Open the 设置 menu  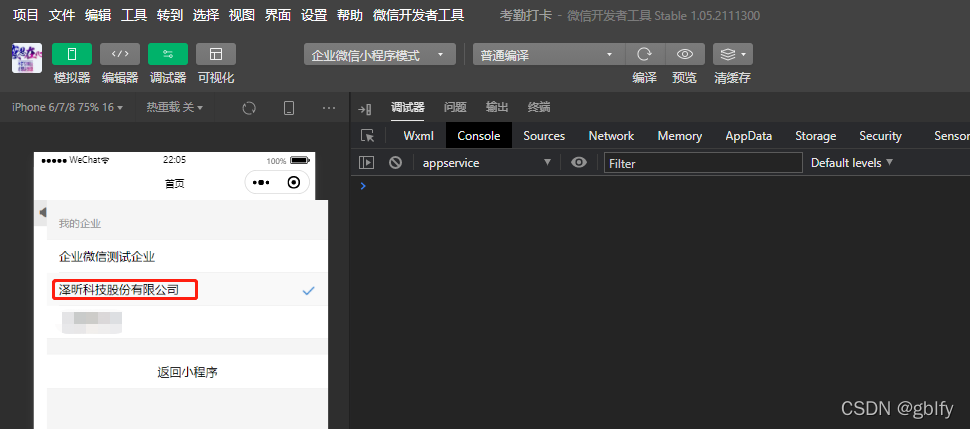point(314,15)
